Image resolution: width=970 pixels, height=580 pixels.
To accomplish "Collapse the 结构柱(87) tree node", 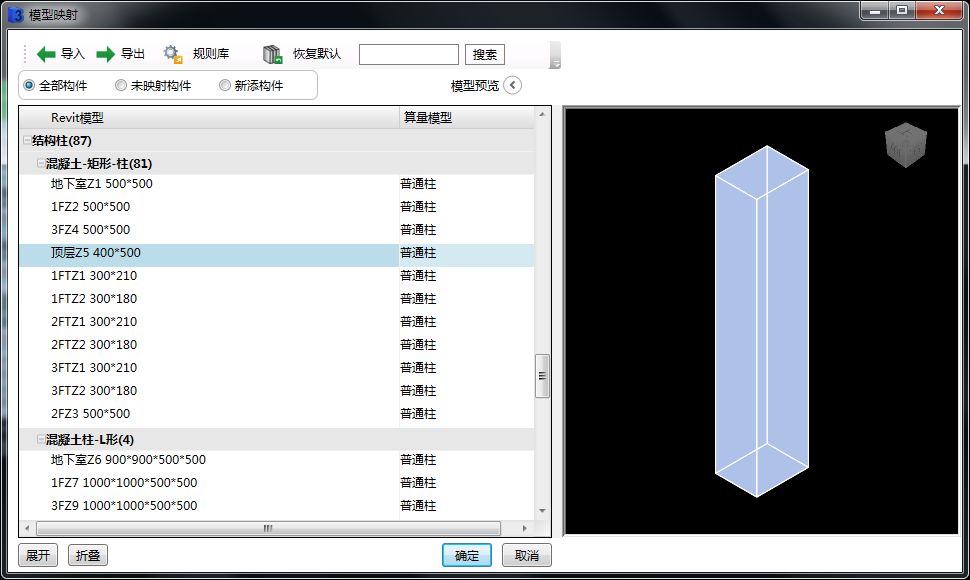I will point(27,140).
